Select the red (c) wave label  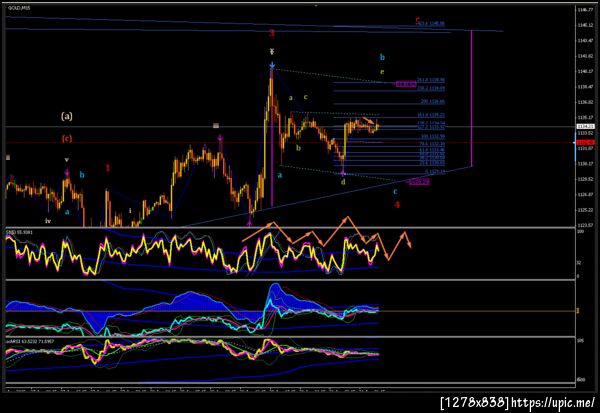pyautogui.click(x=67, y=138)
